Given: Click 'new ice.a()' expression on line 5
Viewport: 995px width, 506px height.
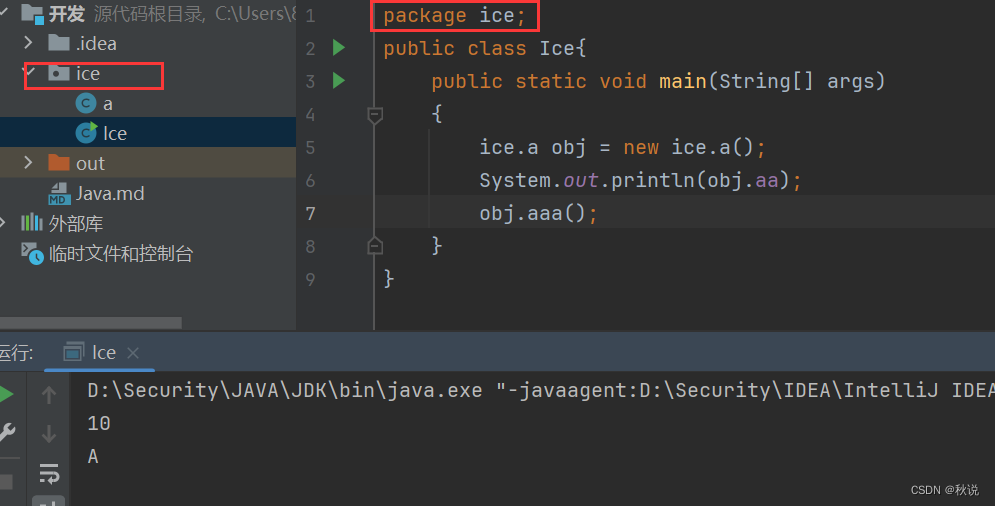Looking at the screenshot, I should click(688, 147).
